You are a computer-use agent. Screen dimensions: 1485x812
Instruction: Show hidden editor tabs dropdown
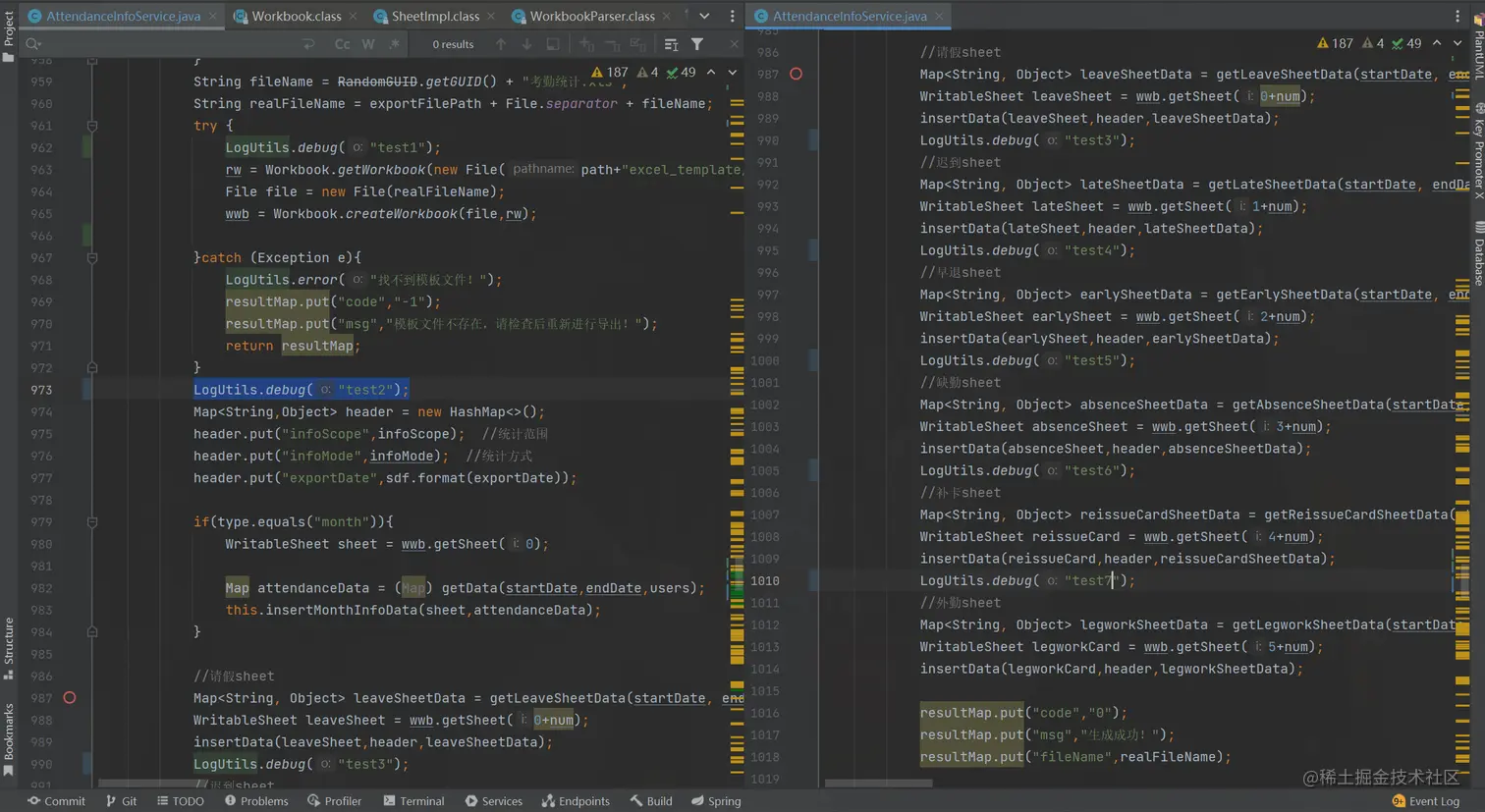(x=704, y=16)
